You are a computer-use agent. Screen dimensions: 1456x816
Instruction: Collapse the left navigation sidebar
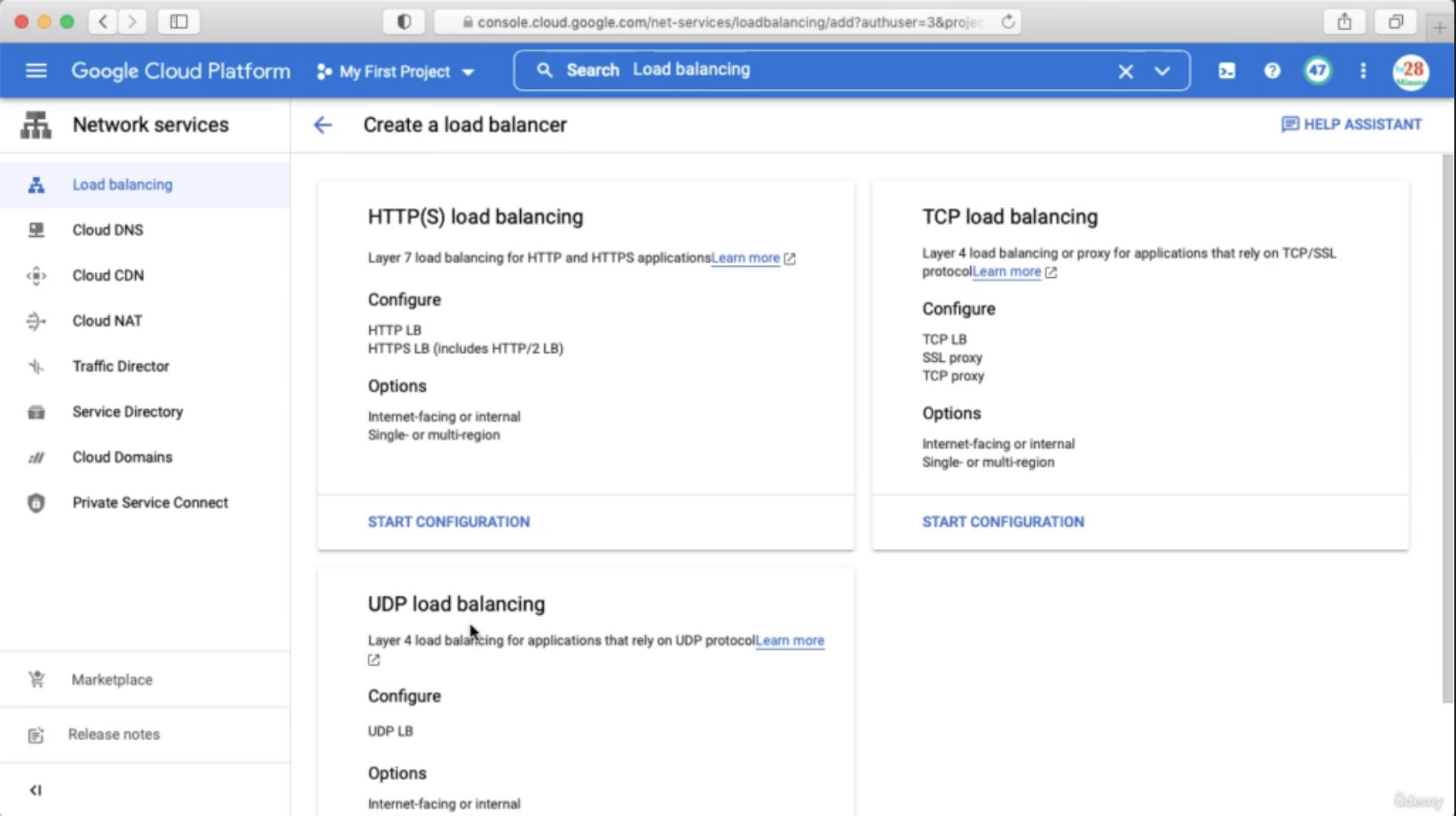point(35,790)
